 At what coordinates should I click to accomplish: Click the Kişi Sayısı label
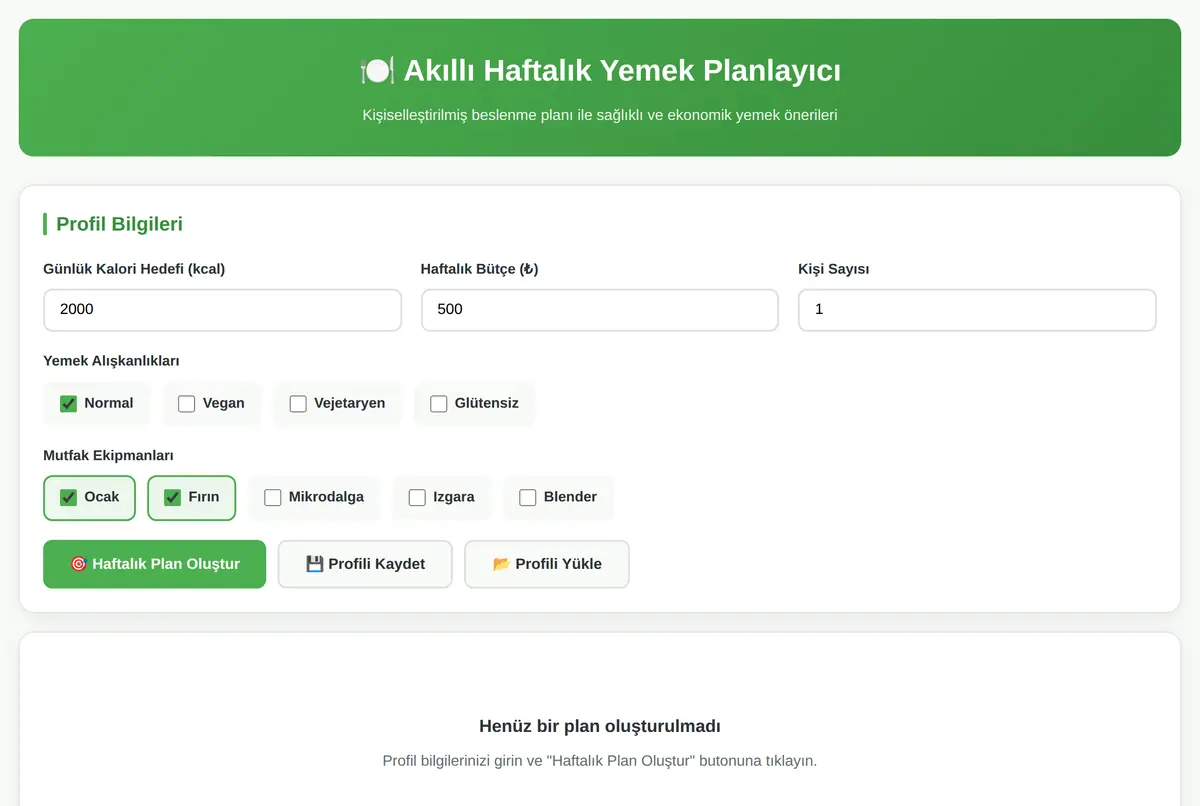point(834,269)
